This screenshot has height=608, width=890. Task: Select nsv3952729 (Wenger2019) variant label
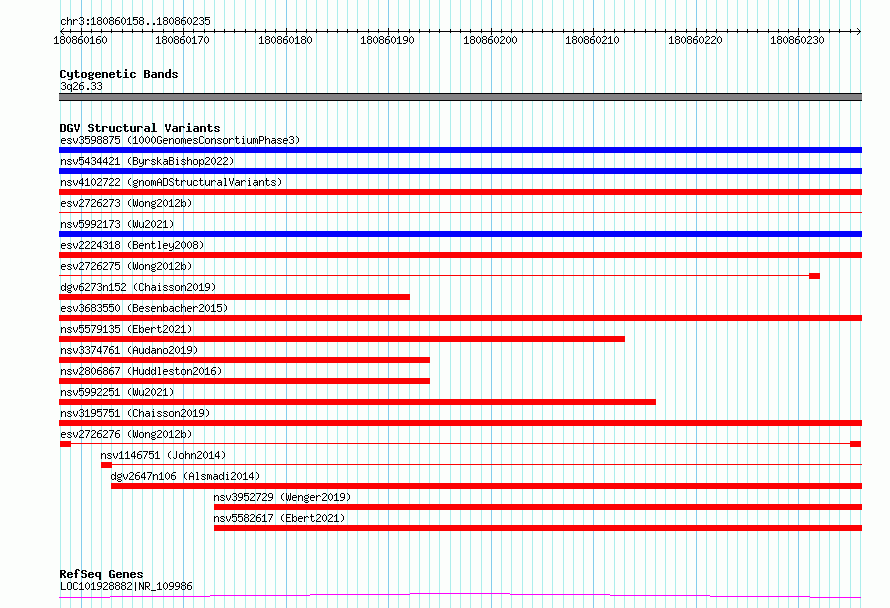click(282, 497)
